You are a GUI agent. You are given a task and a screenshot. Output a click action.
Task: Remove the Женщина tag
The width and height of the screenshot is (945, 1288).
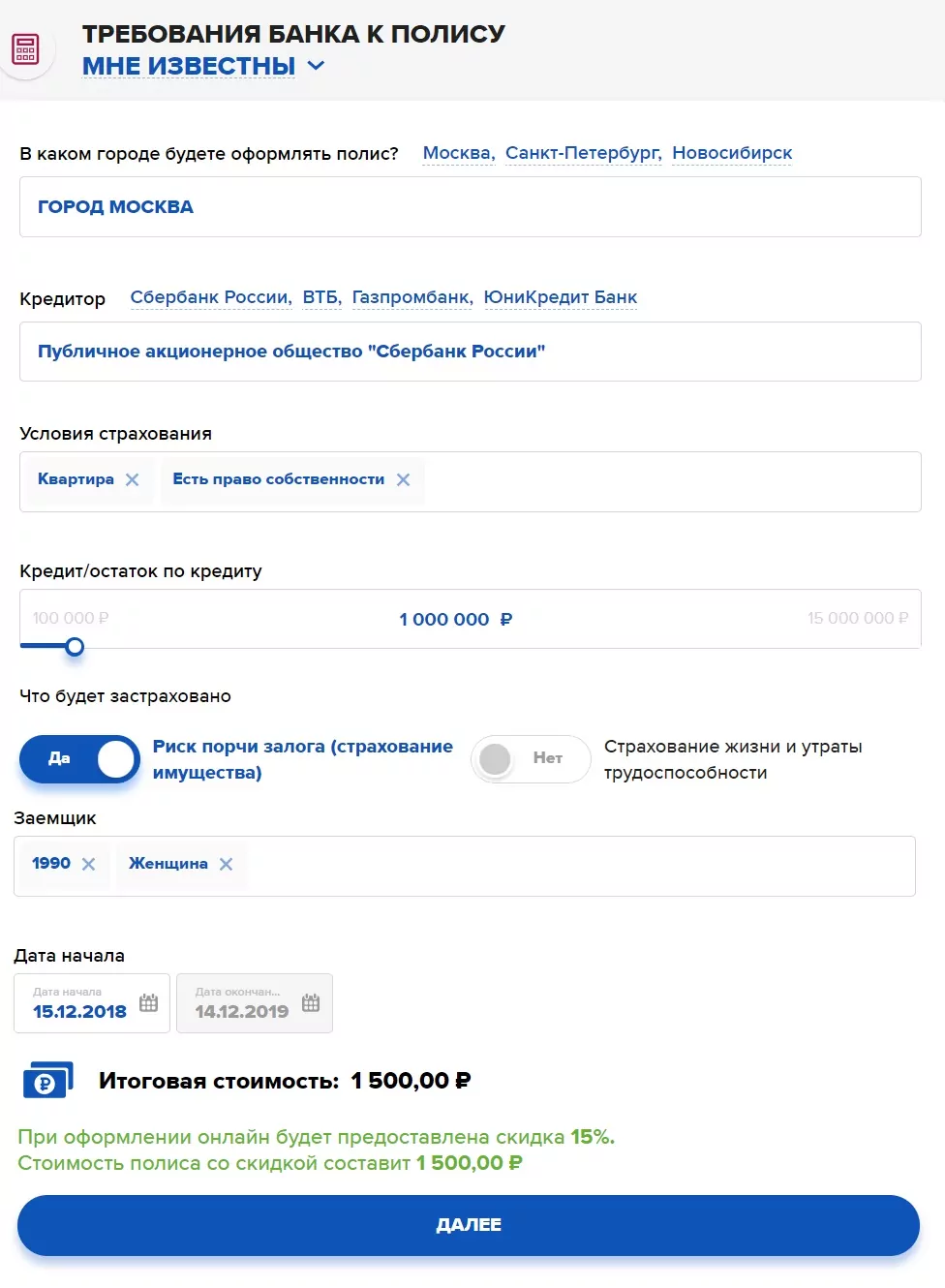coord(226,864)
